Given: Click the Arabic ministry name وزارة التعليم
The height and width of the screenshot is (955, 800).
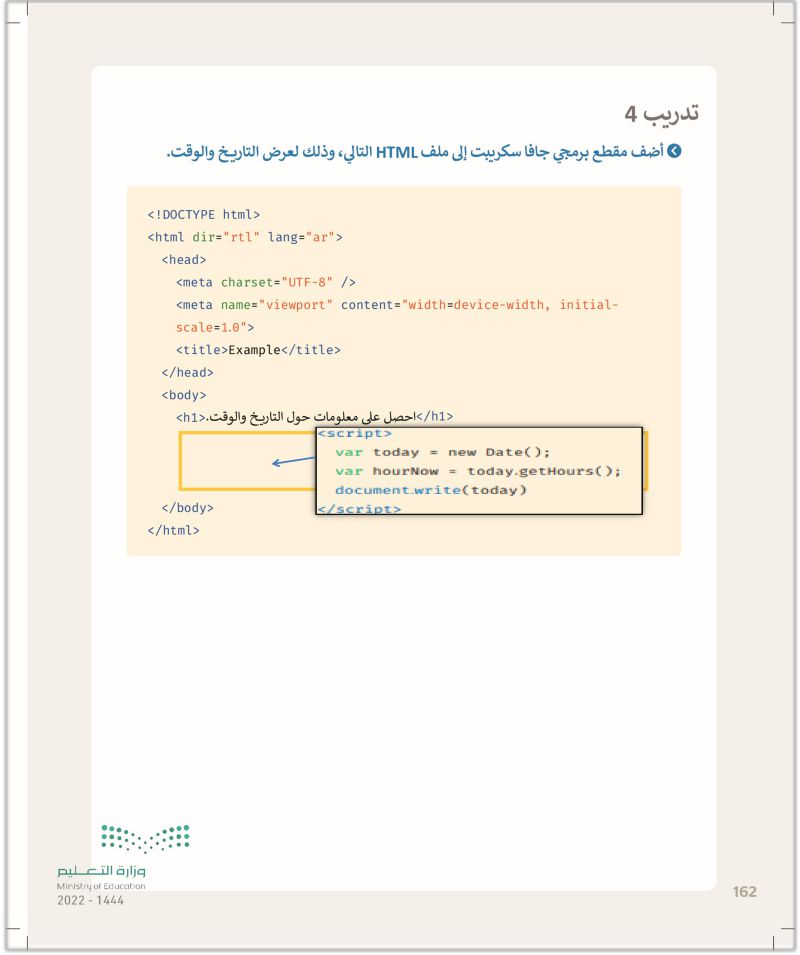Looking at the screenshot, I should [101, 870].
